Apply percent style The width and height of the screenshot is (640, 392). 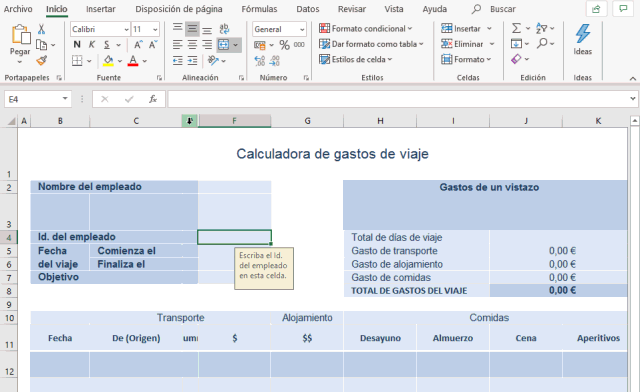tap(284, 45)
